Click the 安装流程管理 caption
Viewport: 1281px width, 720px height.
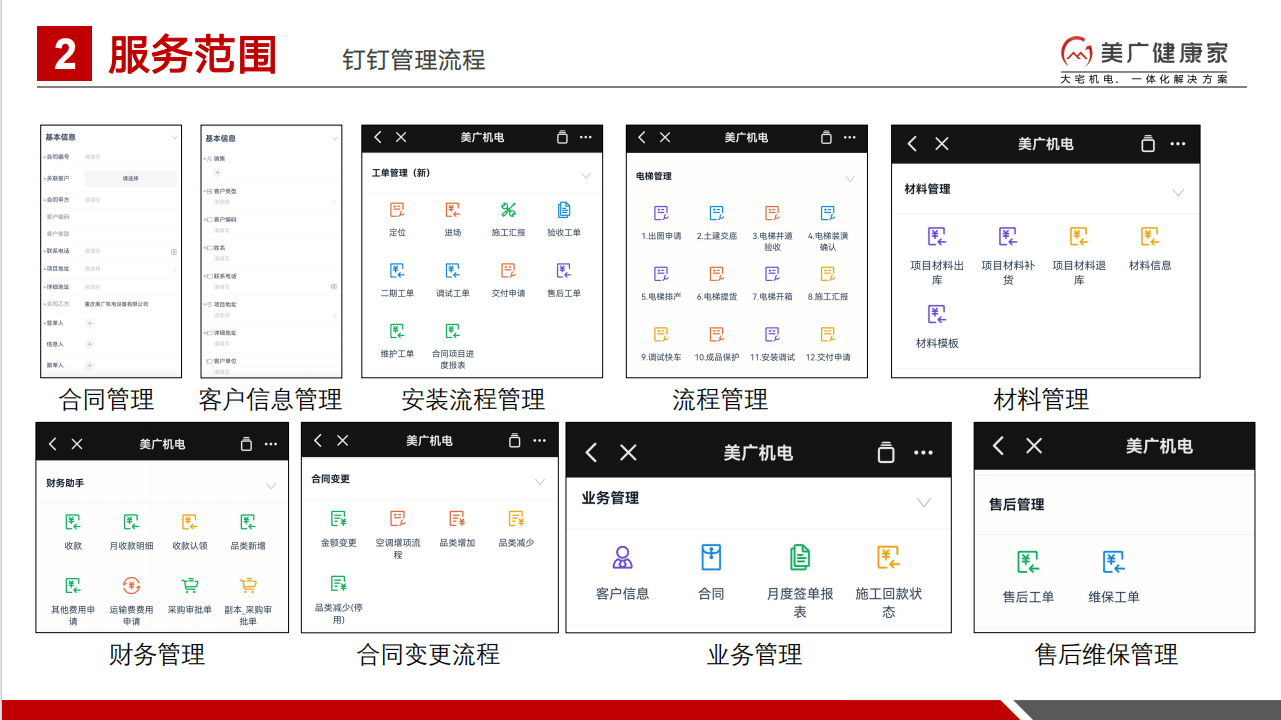click(x=474, y=400)
